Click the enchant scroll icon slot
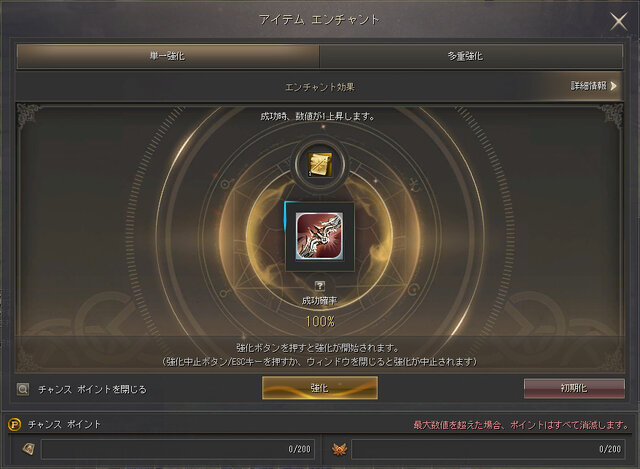This screenshot has height=469, width=640. point(320,164)
